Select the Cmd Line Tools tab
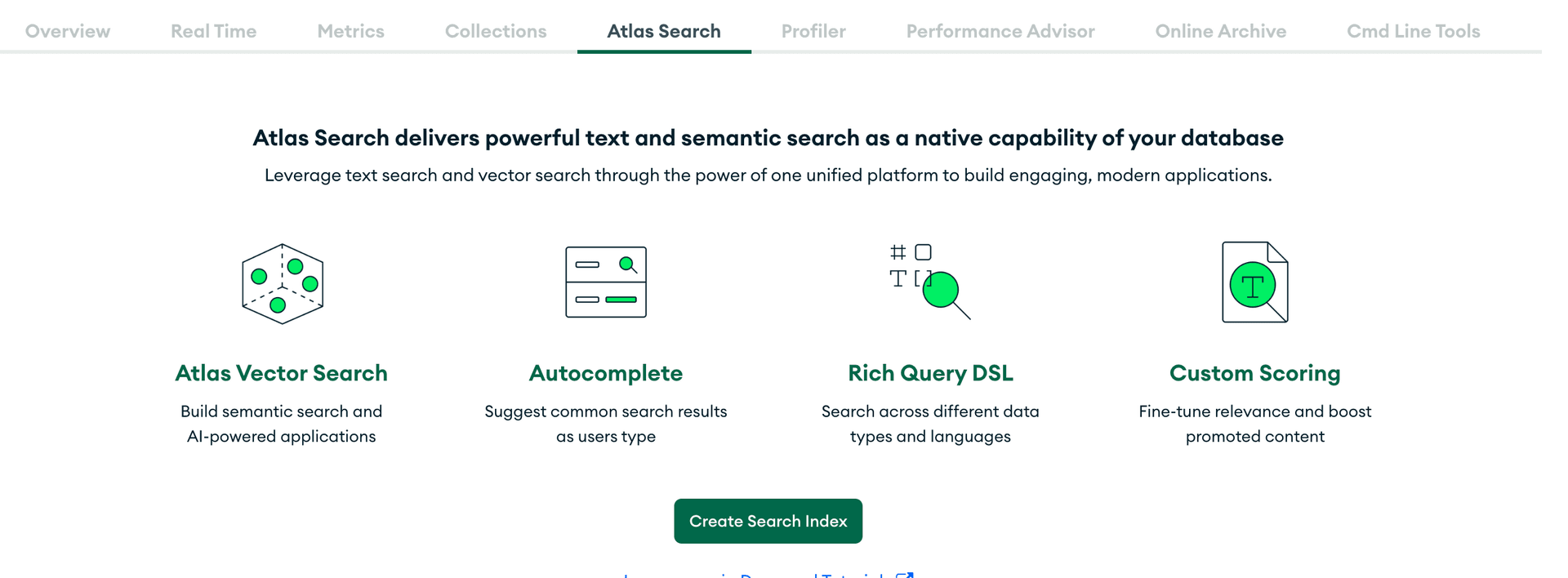 [x=1413, y=31]
